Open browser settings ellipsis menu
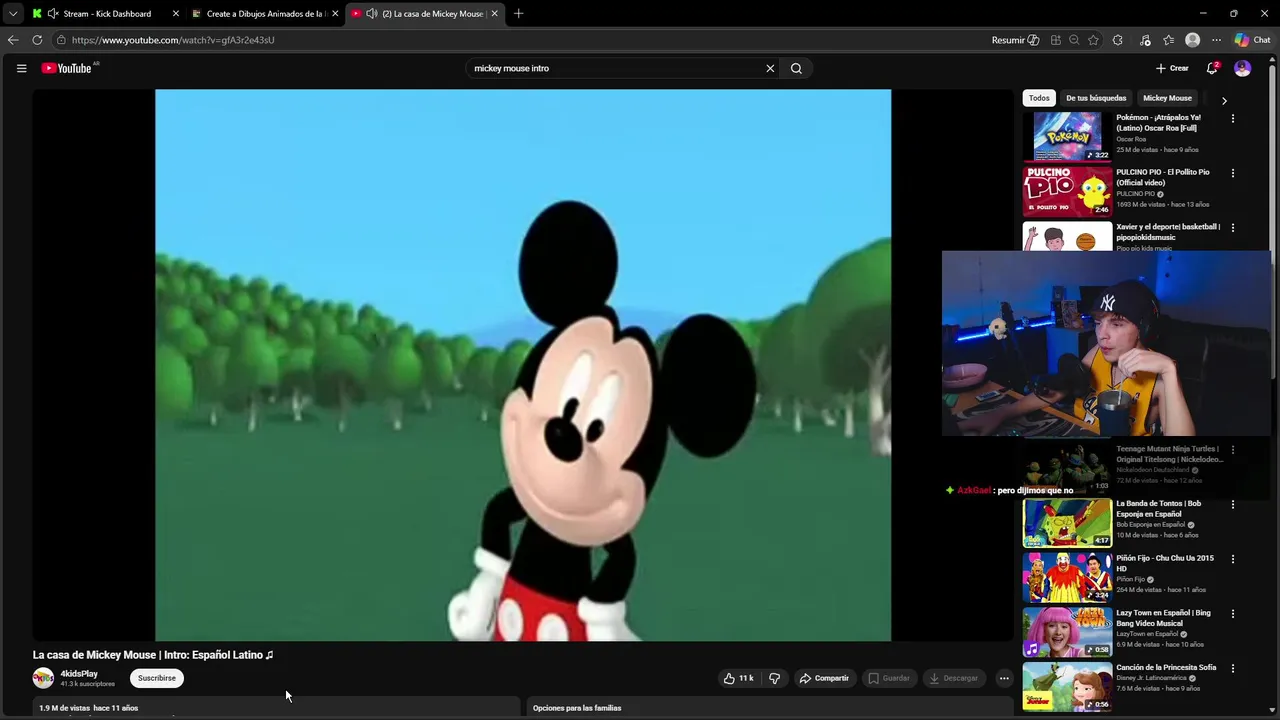 [1216, 40]
